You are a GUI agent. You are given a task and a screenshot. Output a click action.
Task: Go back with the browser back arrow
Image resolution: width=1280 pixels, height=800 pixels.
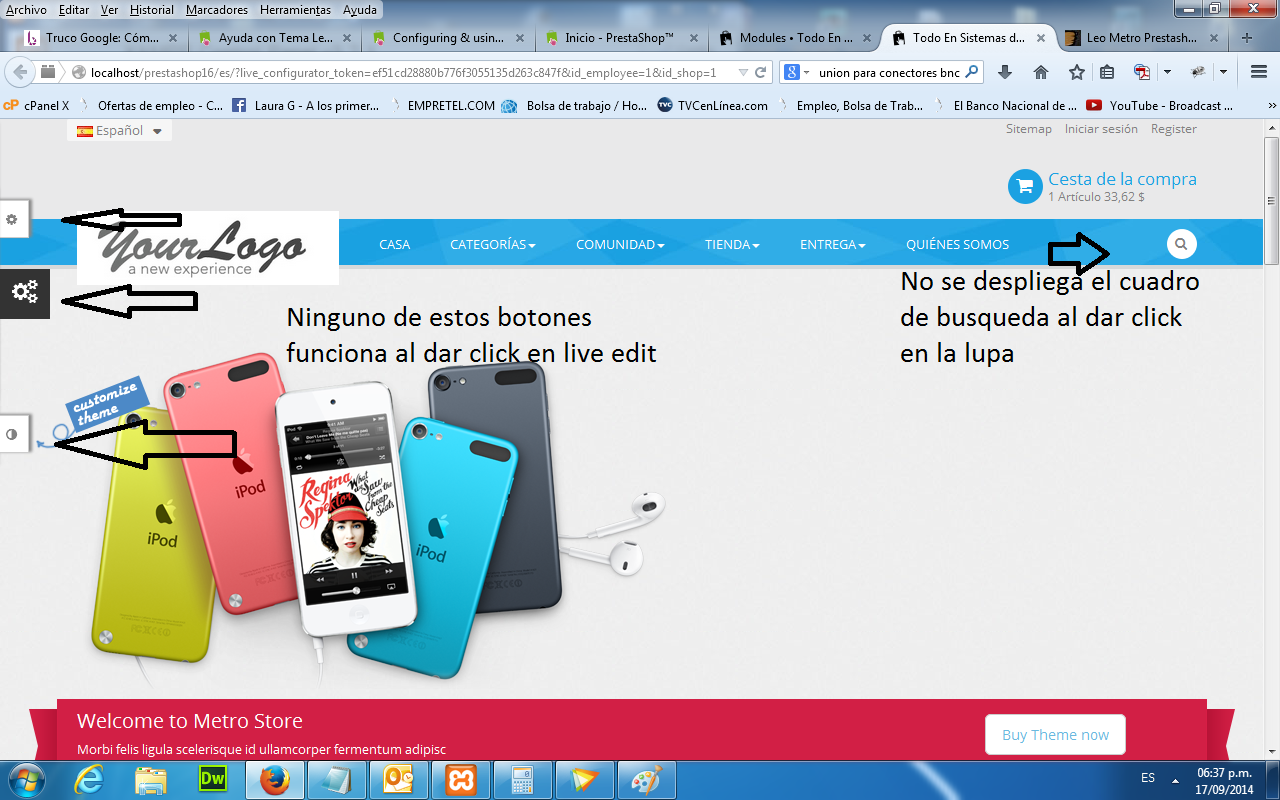point(20,72)
